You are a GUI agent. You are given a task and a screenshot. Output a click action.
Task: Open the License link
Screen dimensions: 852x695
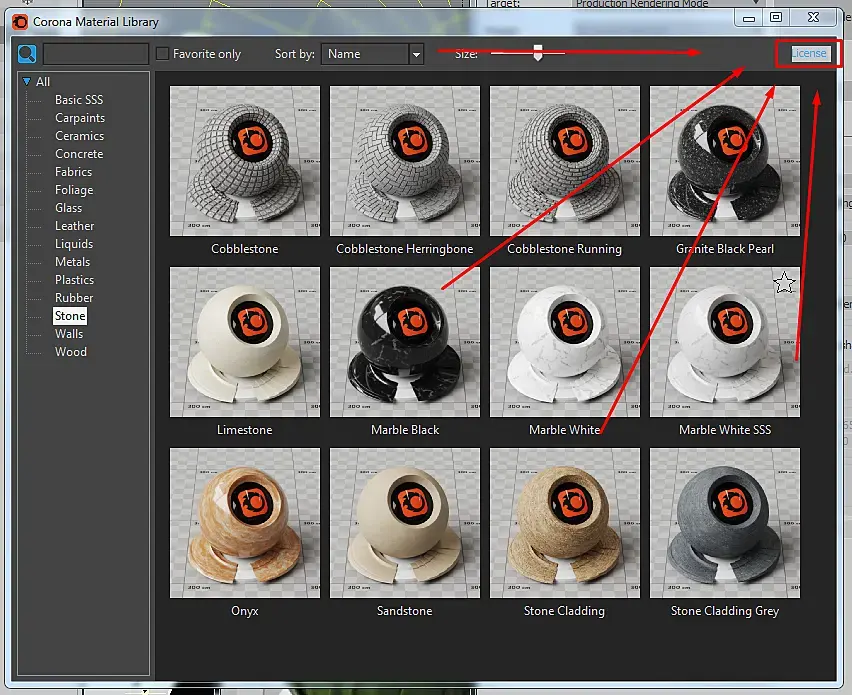(x=809, y=53)
